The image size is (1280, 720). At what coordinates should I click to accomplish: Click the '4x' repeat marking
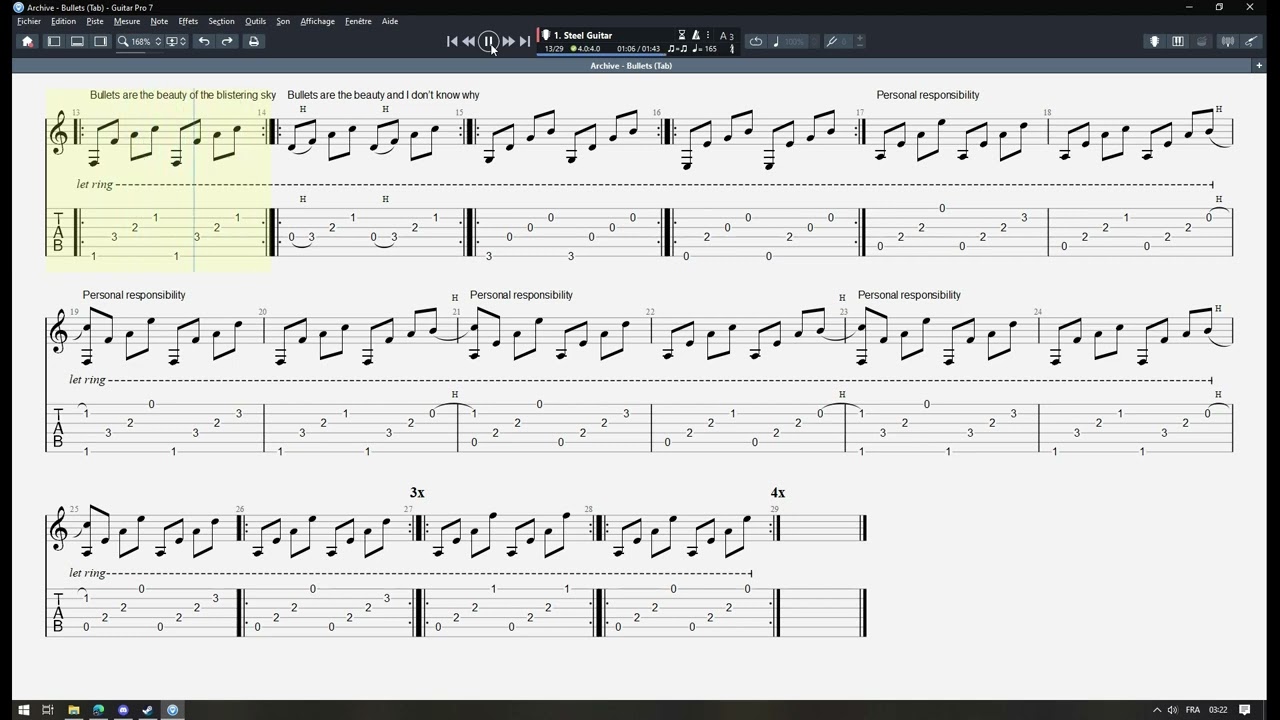pyautogui.click(x=778, y=493)
